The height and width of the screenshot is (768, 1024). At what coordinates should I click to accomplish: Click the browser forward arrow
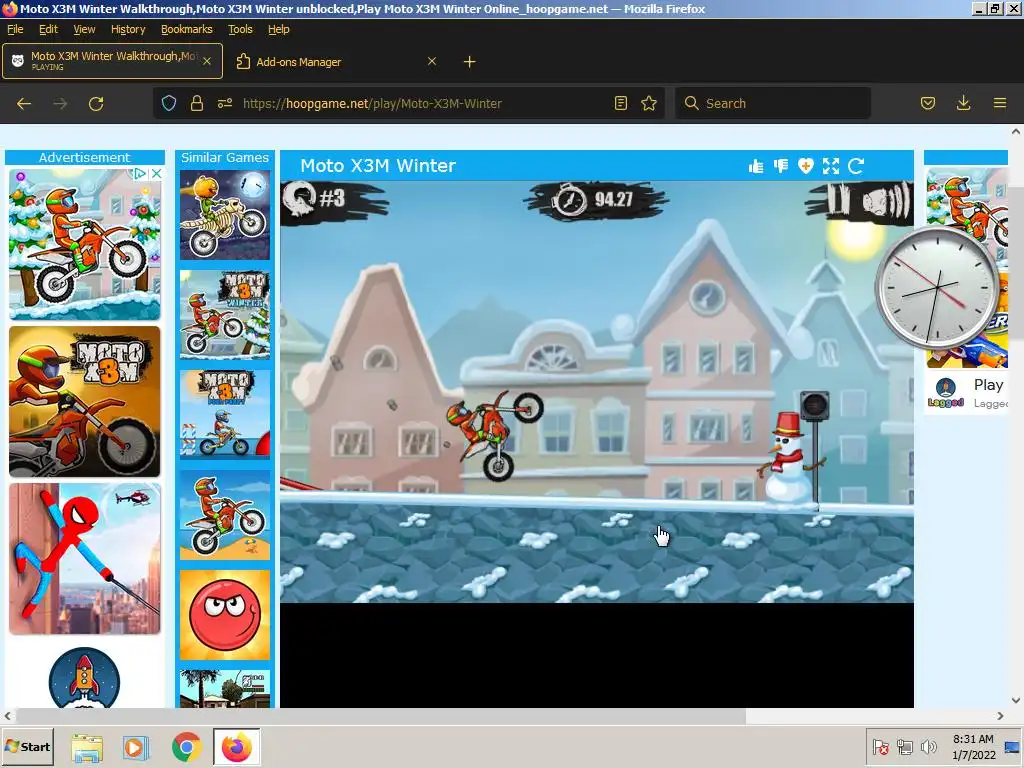(x=60, y=103)
